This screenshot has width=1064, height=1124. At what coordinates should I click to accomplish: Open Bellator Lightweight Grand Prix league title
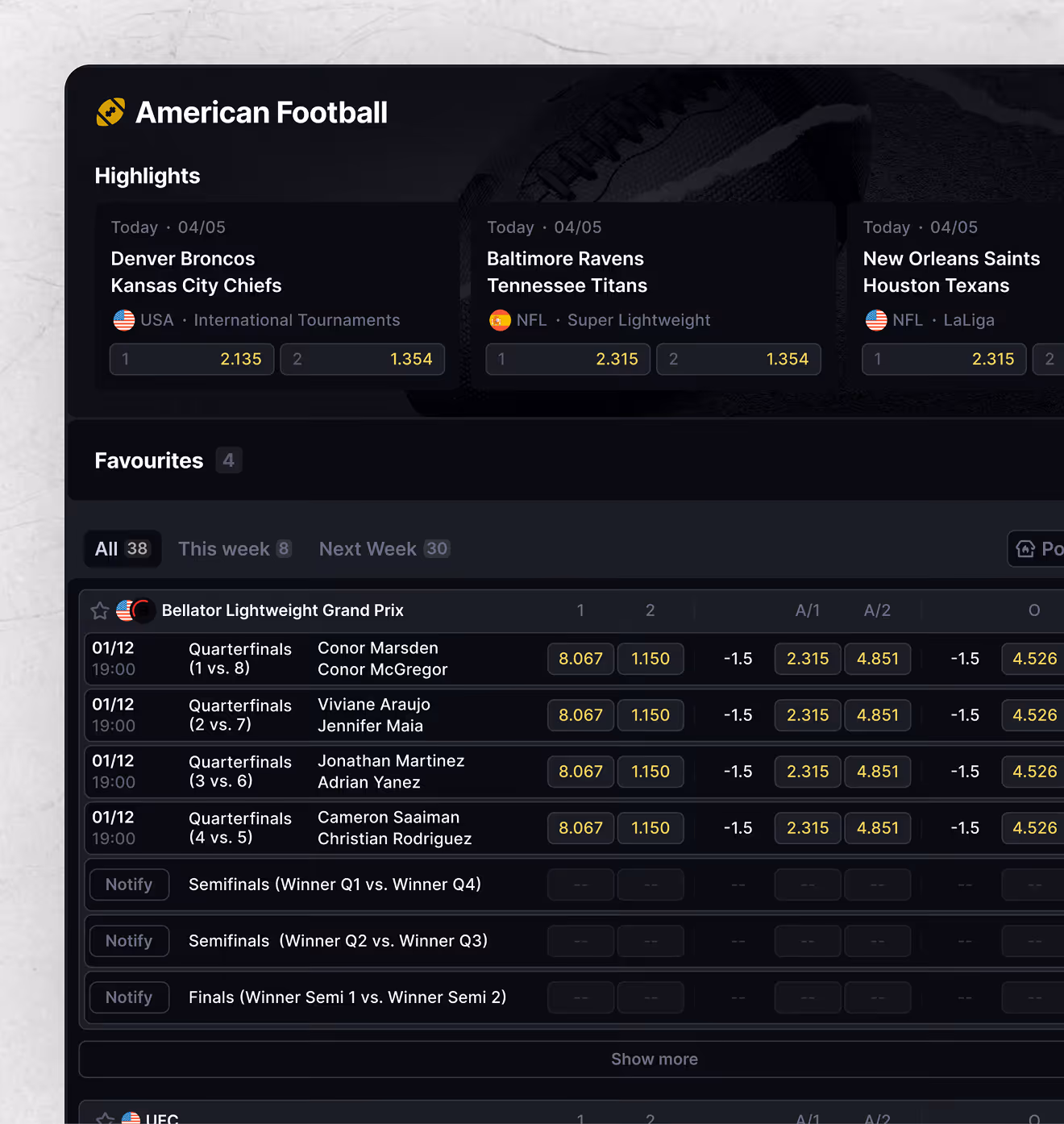(x=283, y=610)
